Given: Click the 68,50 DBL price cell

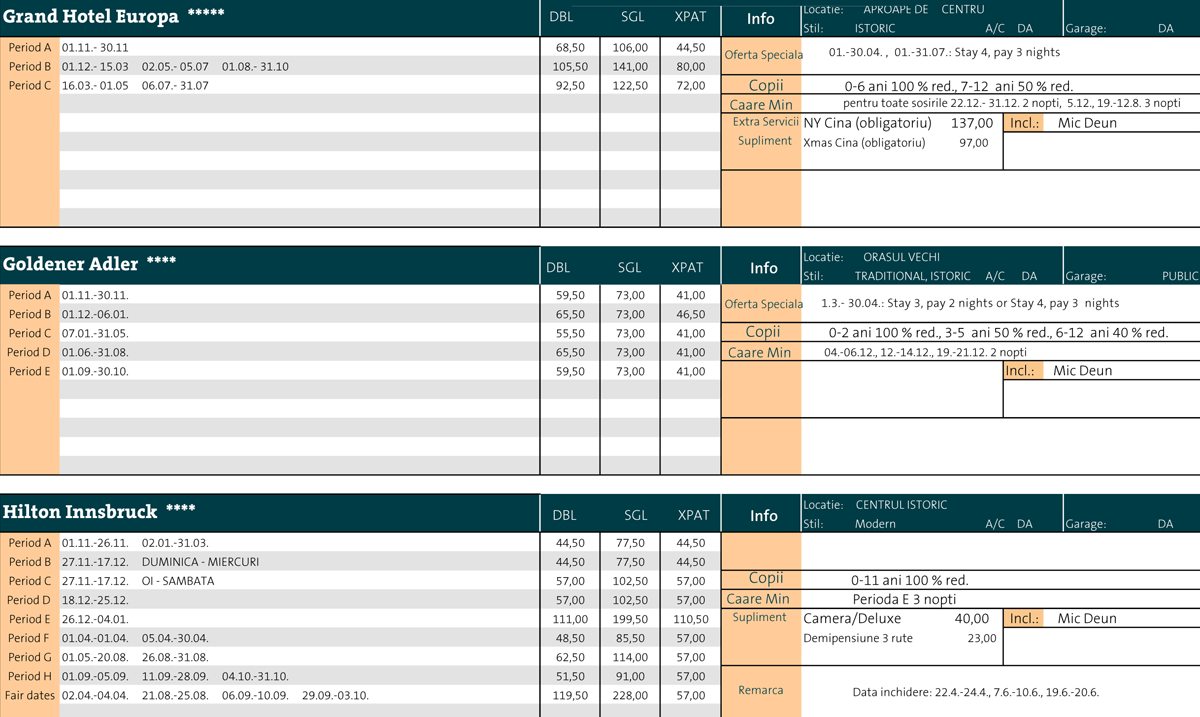Looking at the screenshot, I should tap(570, 48).
